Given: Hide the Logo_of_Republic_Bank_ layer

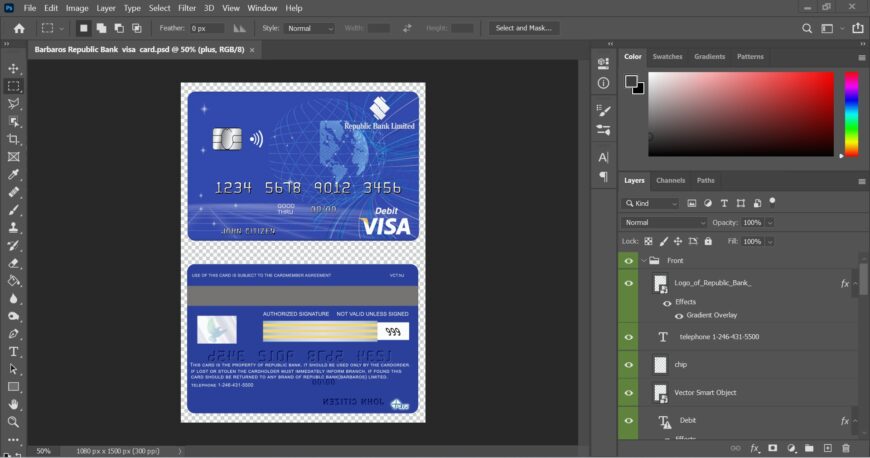Looking at the screenshot, I should coord(629,283).
